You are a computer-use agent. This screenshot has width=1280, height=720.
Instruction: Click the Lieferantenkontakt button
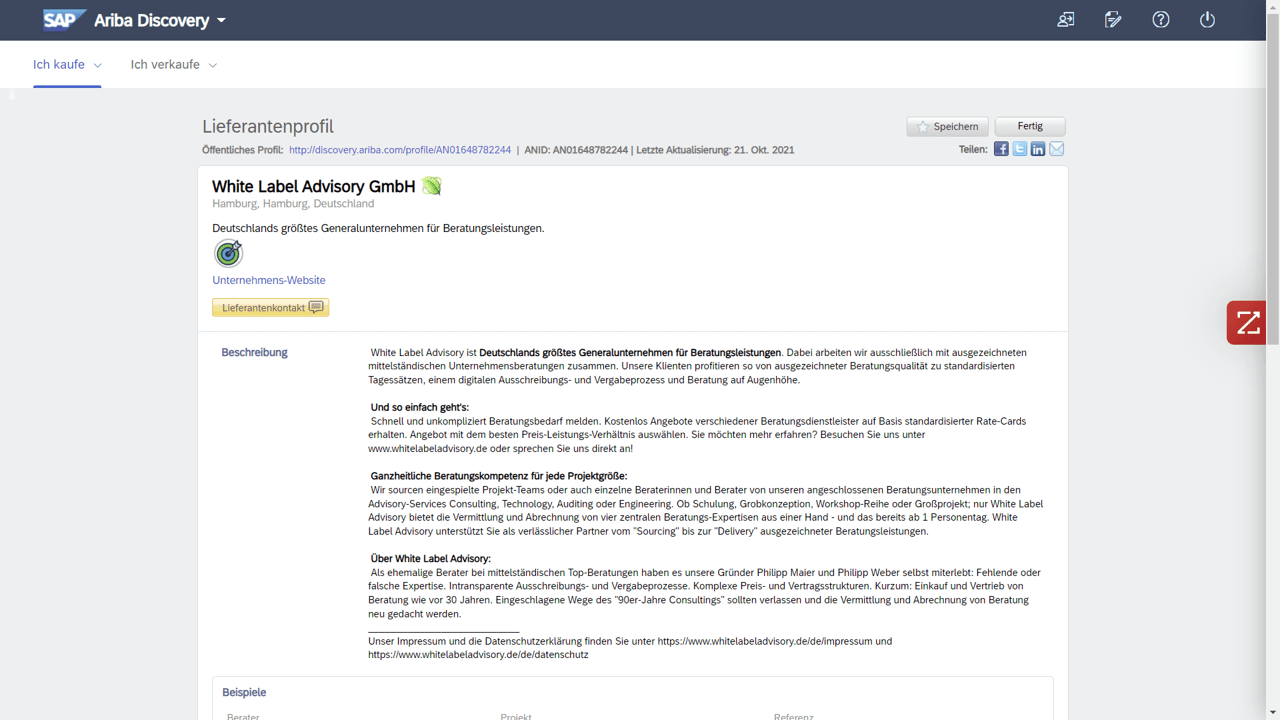pyautogui.click(x=271, y=307)
